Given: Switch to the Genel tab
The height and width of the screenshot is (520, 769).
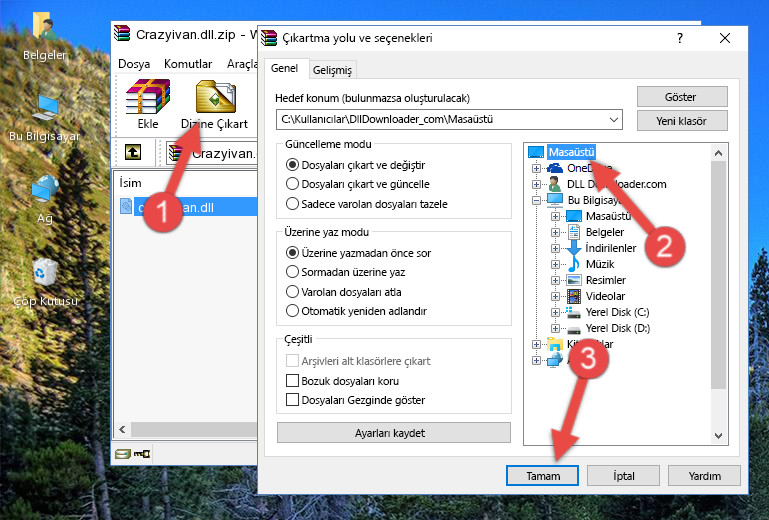Looking at the screenshot, I should pyautogui.click(x=284, y=68).
